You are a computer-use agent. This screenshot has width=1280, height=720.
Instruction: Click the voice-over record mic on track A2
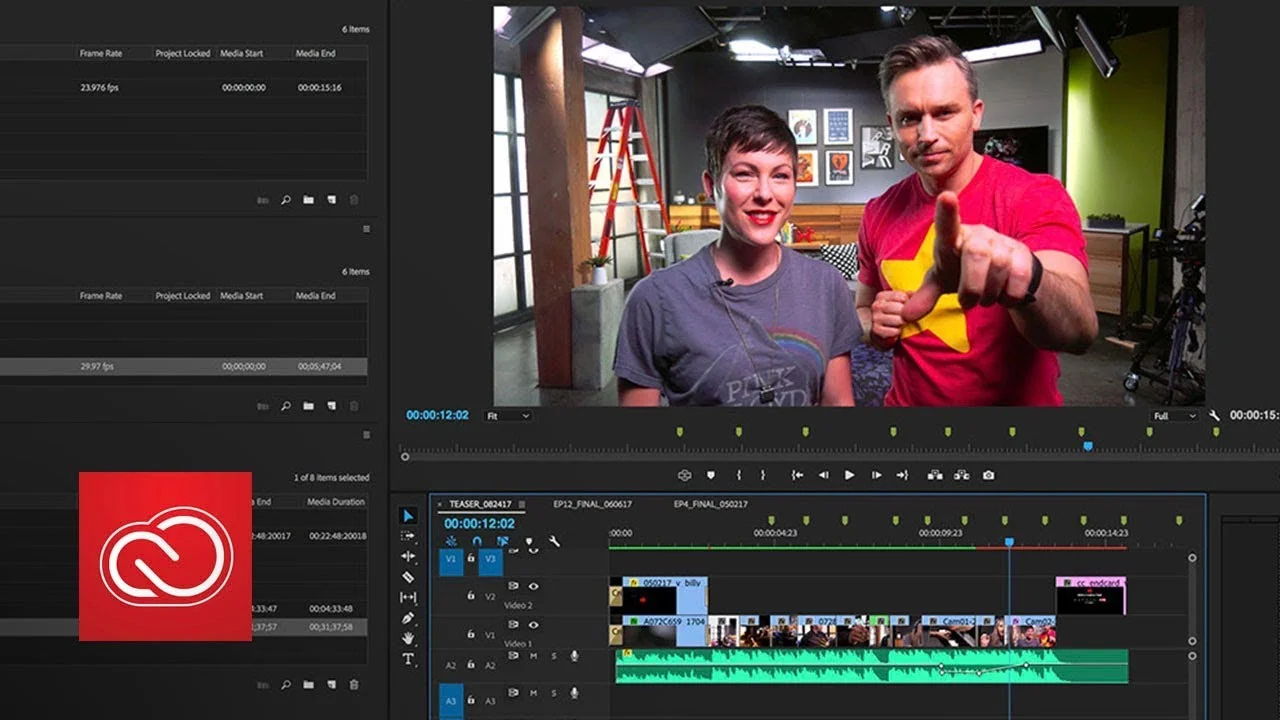point(574,656)
